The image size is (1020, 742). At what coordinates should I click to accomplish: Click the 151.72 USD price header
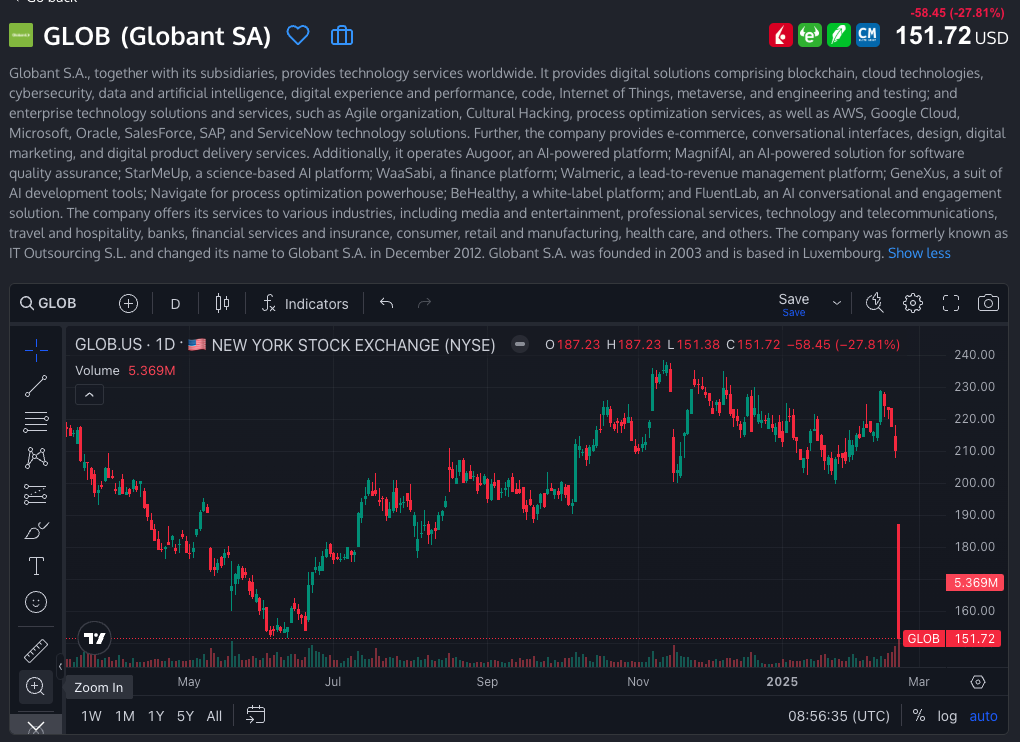point(952,36)
